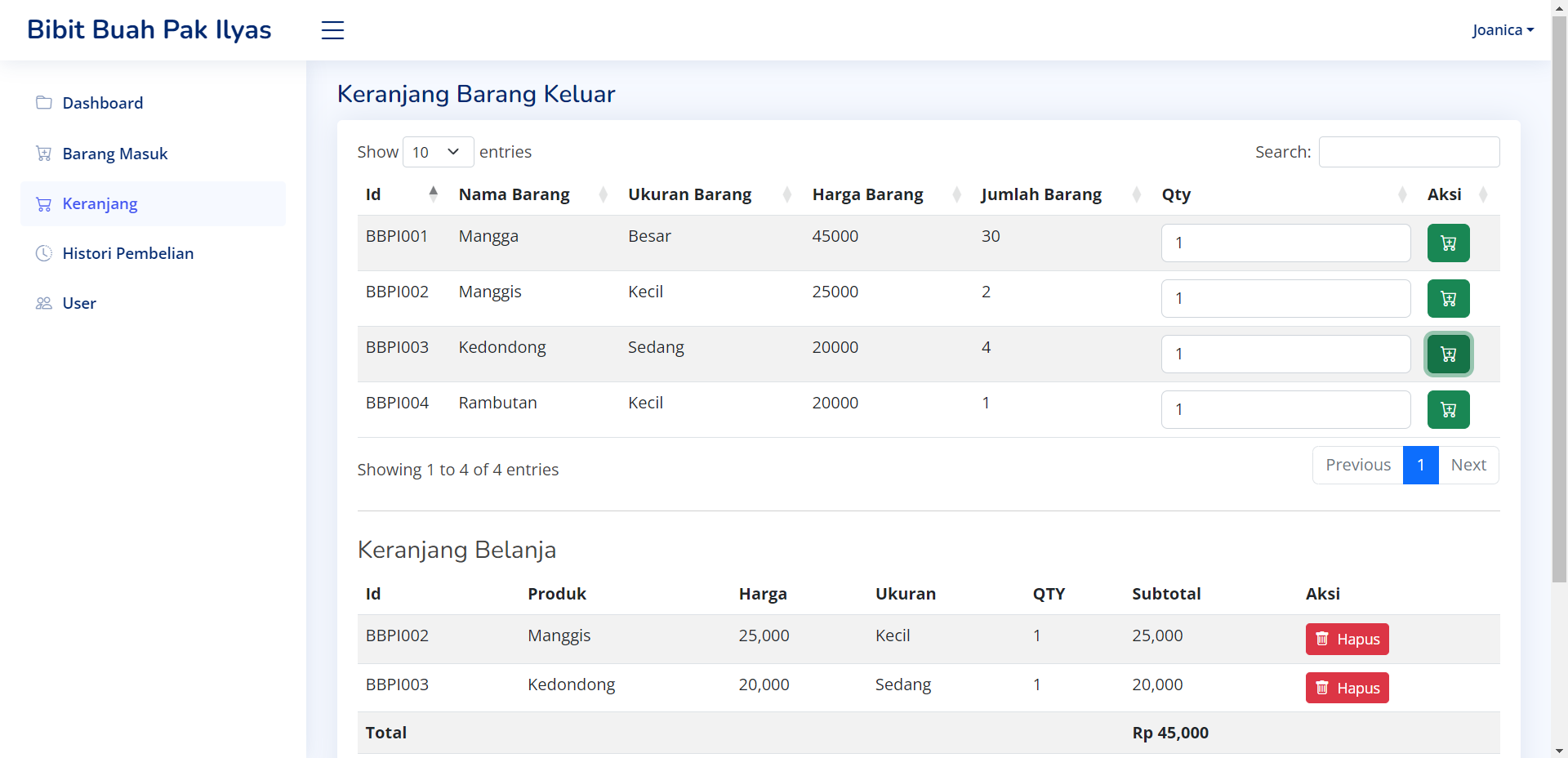
Task: Click the Barang Masuk cart icon
Action: point(42,153)
